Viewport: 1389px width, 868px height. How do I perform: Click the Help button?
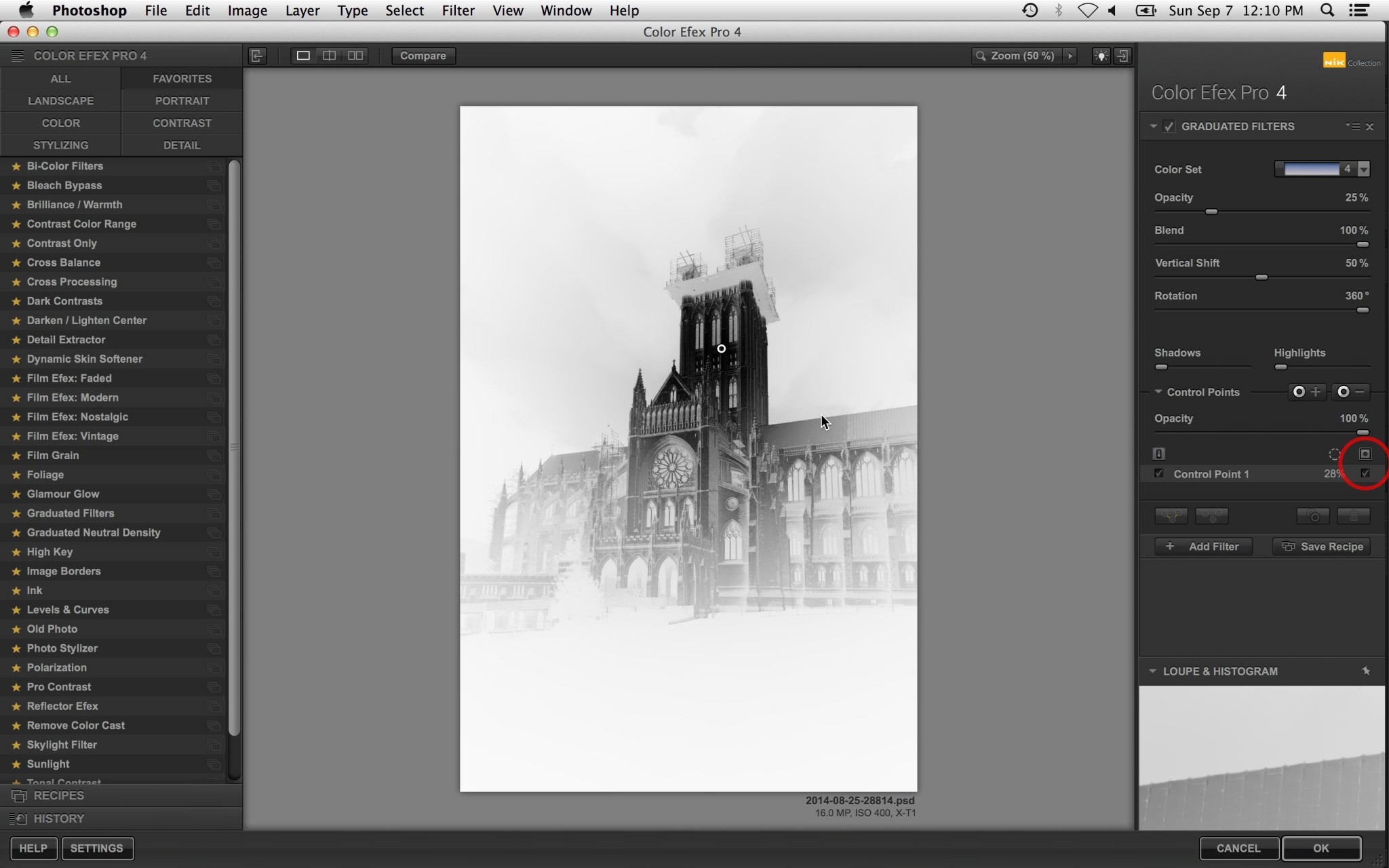pyautogui.click(x=33, y=848)
